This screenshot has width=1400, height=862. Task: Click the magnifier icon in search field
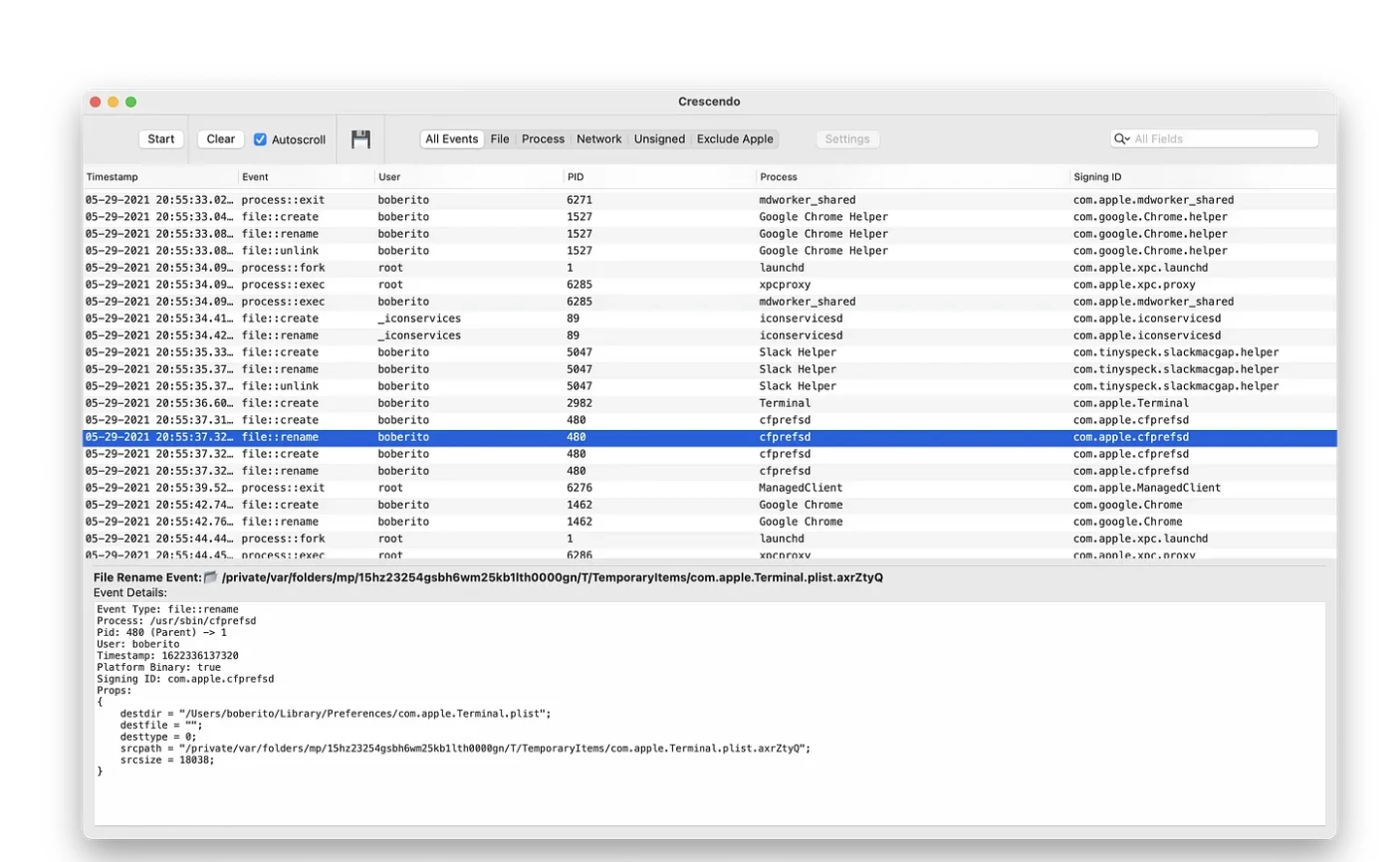pyautogui.click(x=1122, y=139)
